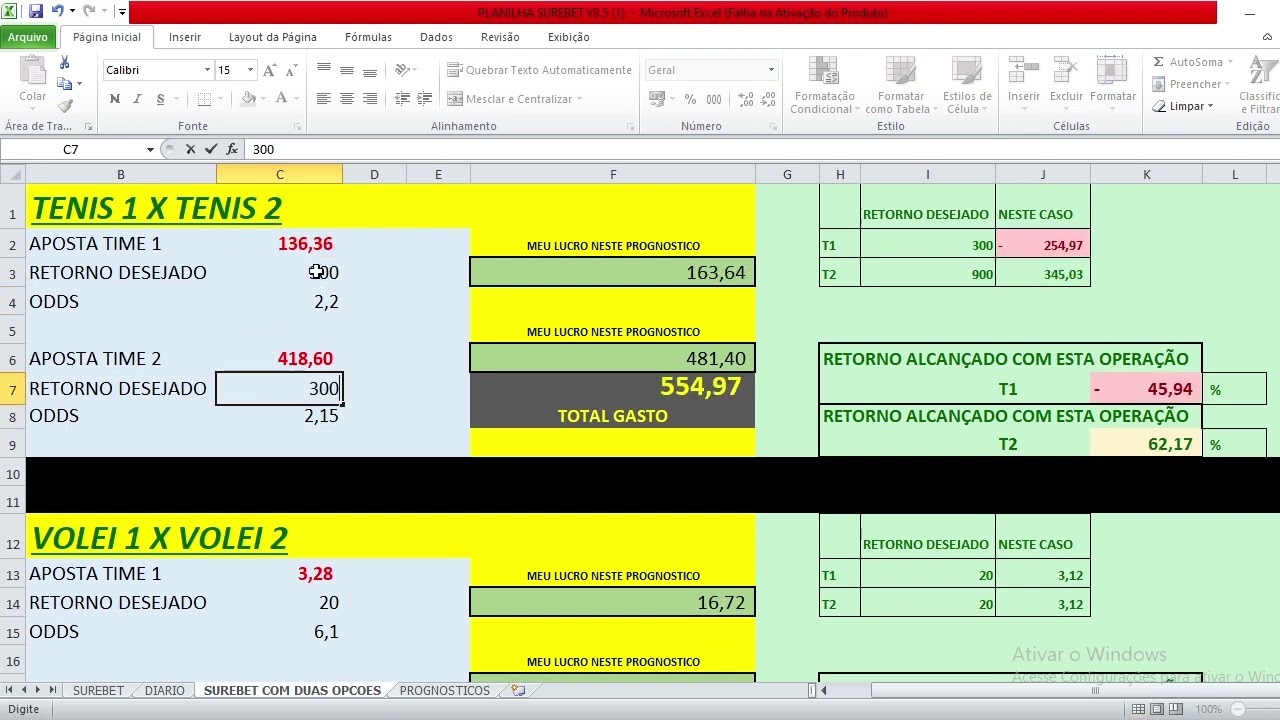Viewport: 1280px width, 720px height.
Task: Toggle align text left
Action: (324, 99)
